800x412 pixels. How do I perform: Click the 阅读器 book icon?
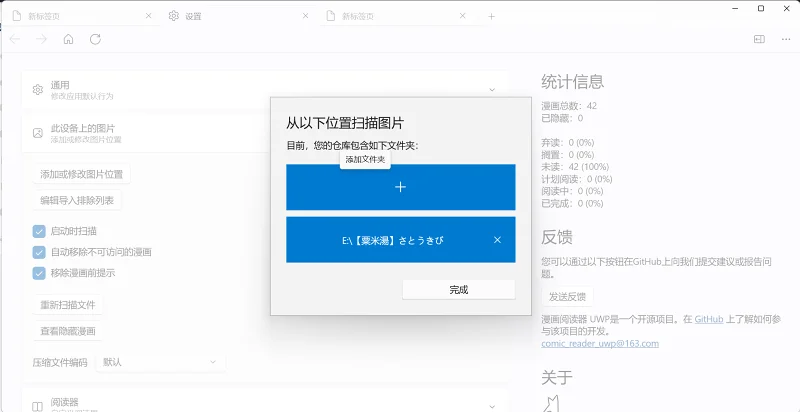[x=38, y=406]
